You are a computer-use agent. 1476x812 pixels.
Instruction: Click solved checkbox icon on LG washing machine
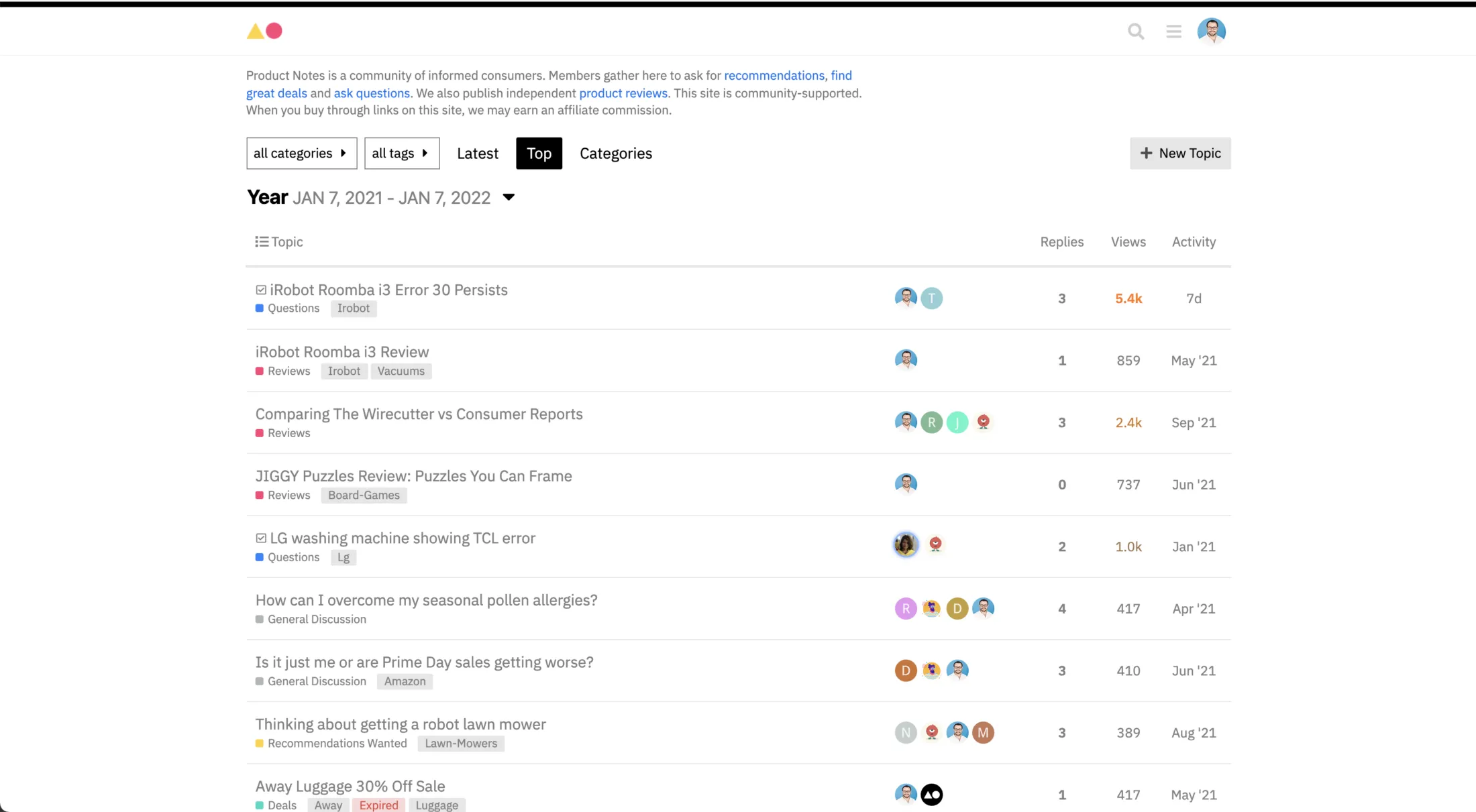coord(261,538)
